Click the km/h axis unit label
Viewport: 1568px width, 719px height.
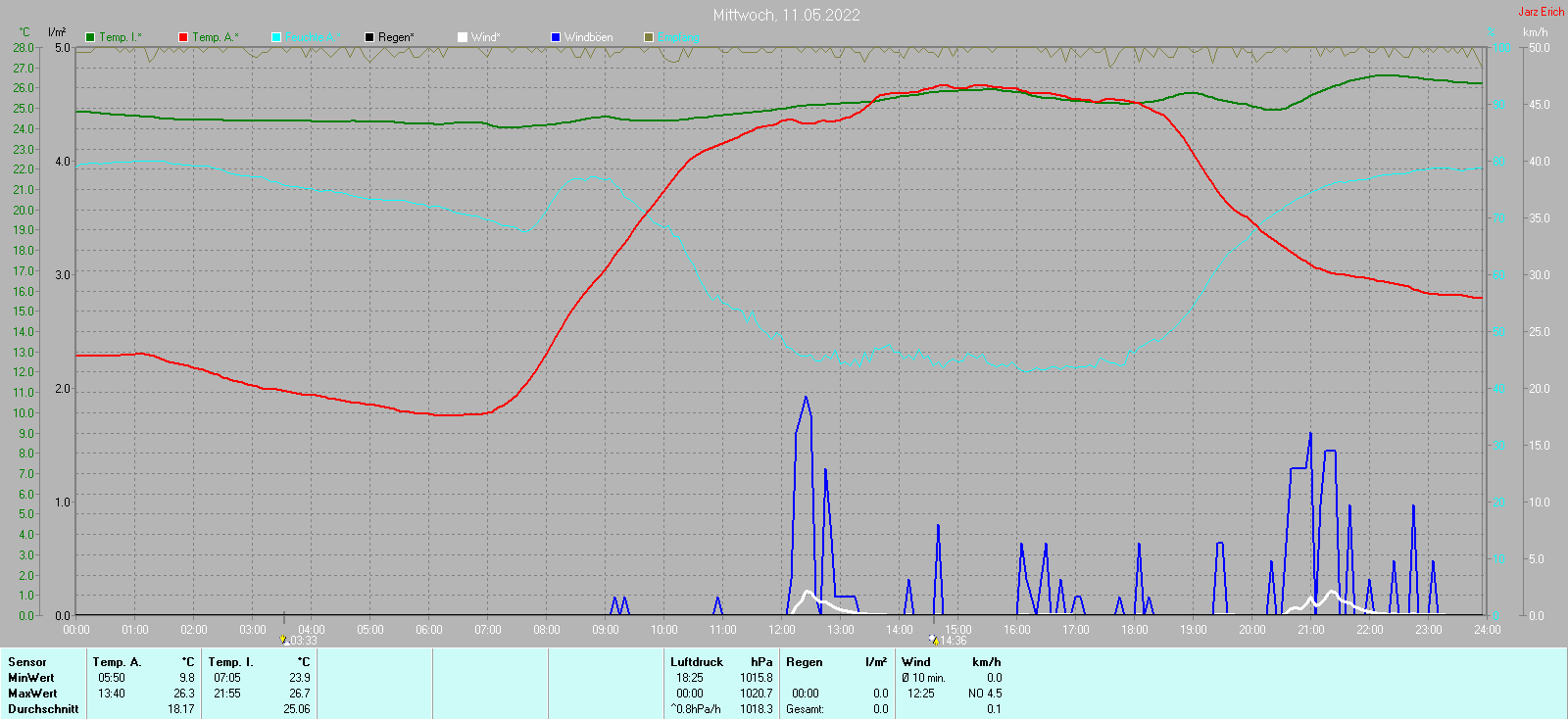(x=1535, y=32)
